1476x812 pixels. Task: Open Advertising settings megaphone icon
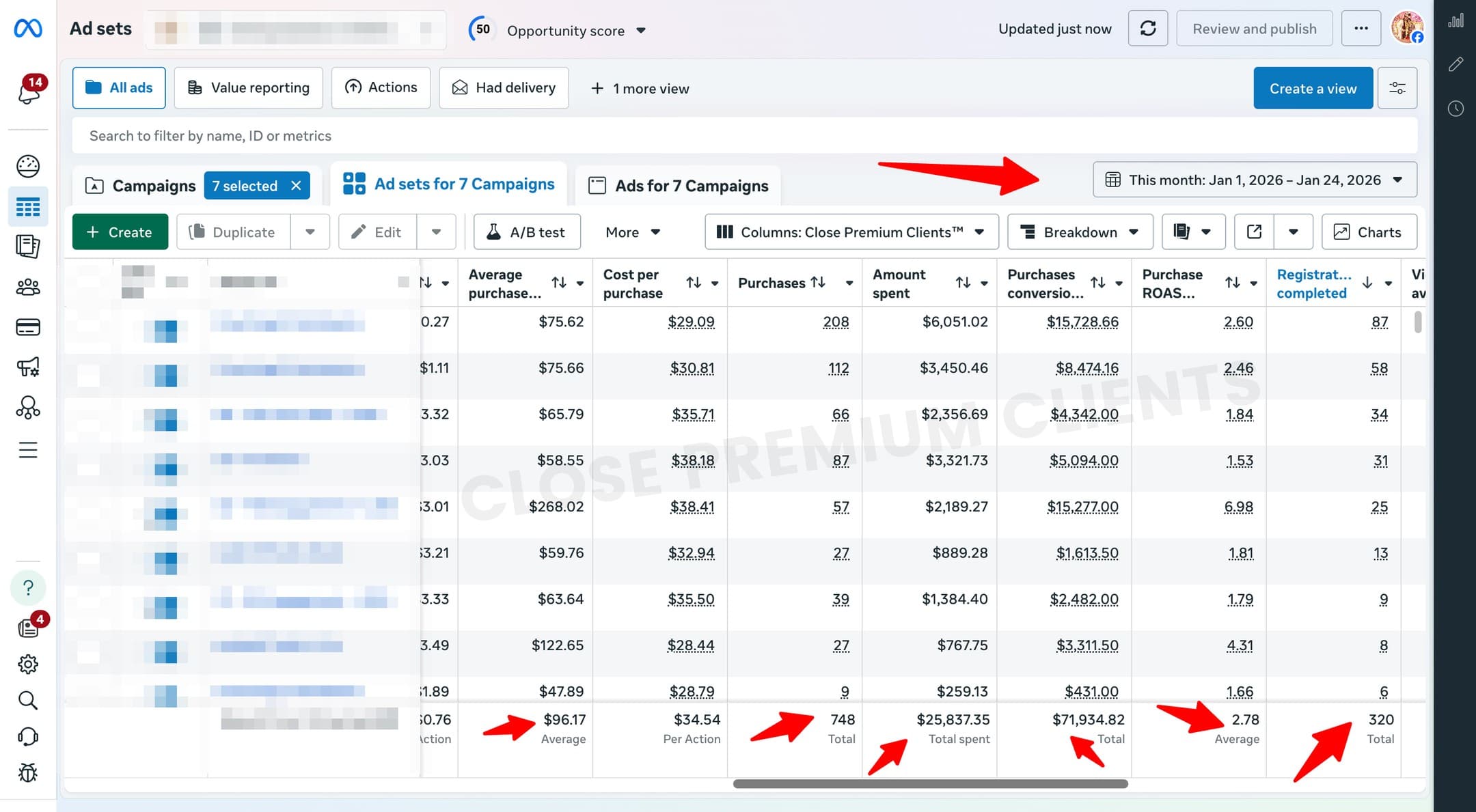point(28,367)
